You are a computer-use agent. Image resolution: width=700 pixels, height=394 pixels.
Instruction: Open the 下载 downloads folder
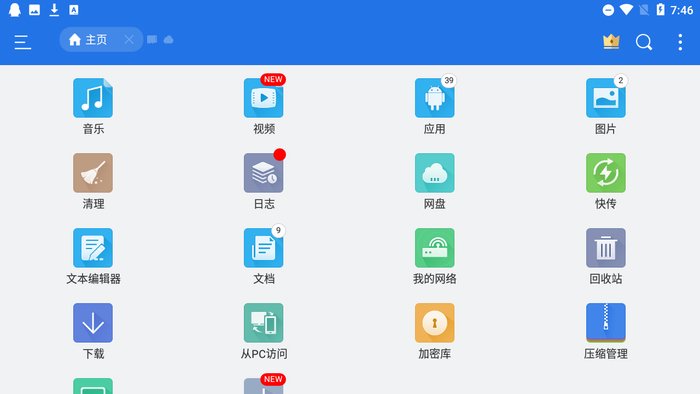coord(93,323)
